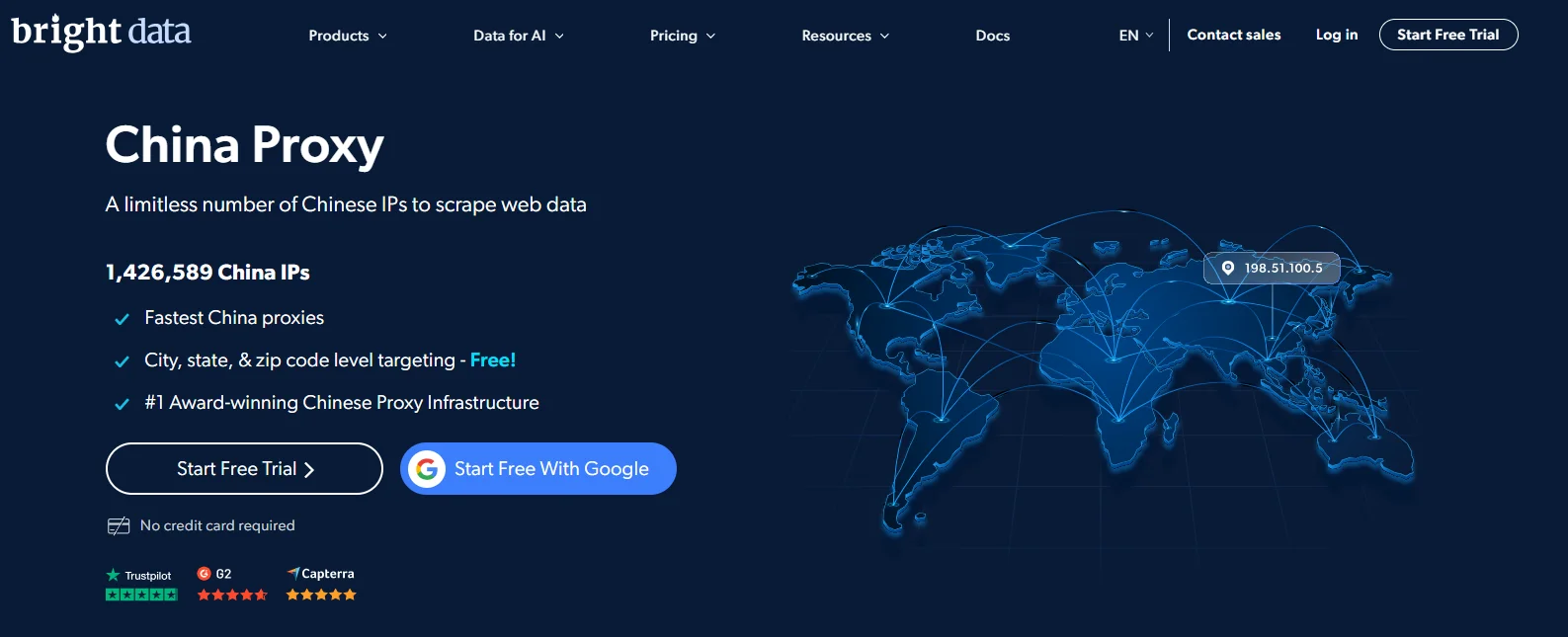Open the Resources dropdown

846,36
